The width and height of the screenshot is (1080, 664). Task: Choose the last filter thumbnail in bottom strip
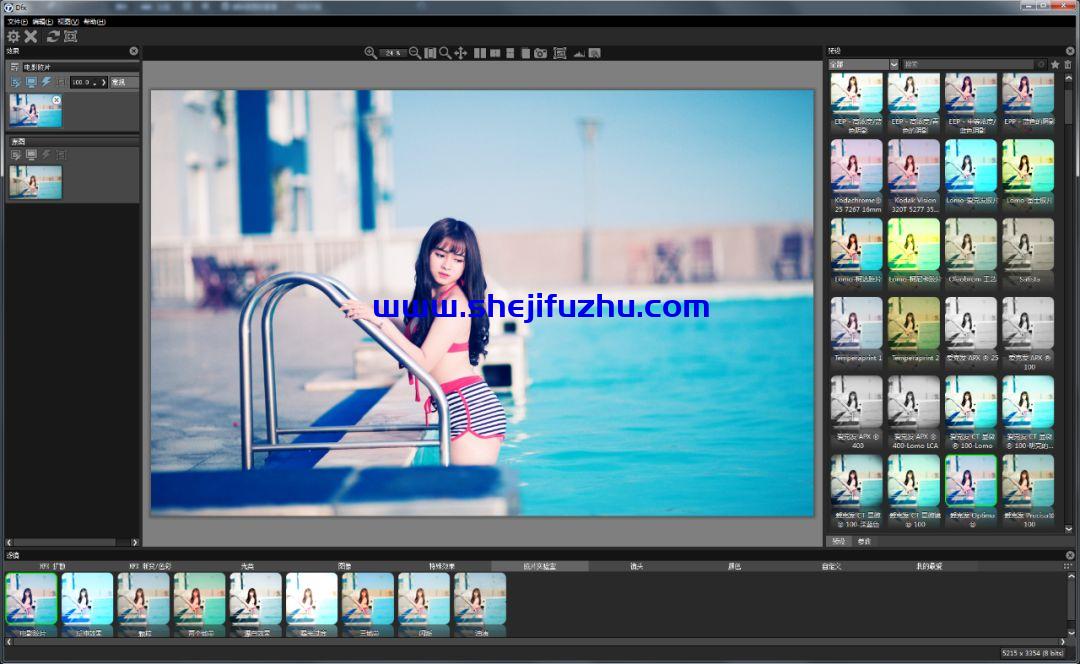coord(480,599)
